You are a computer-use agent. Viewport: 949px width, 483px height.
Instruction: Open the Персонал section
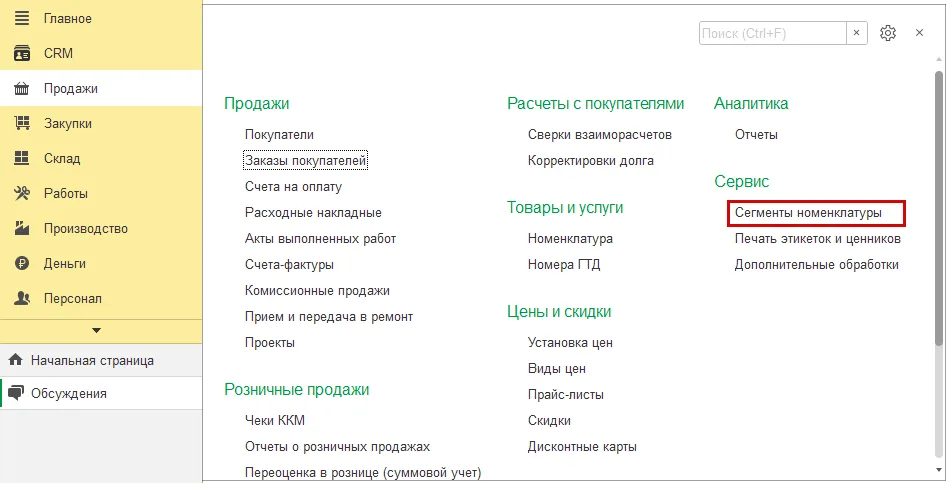coord(101,298)
